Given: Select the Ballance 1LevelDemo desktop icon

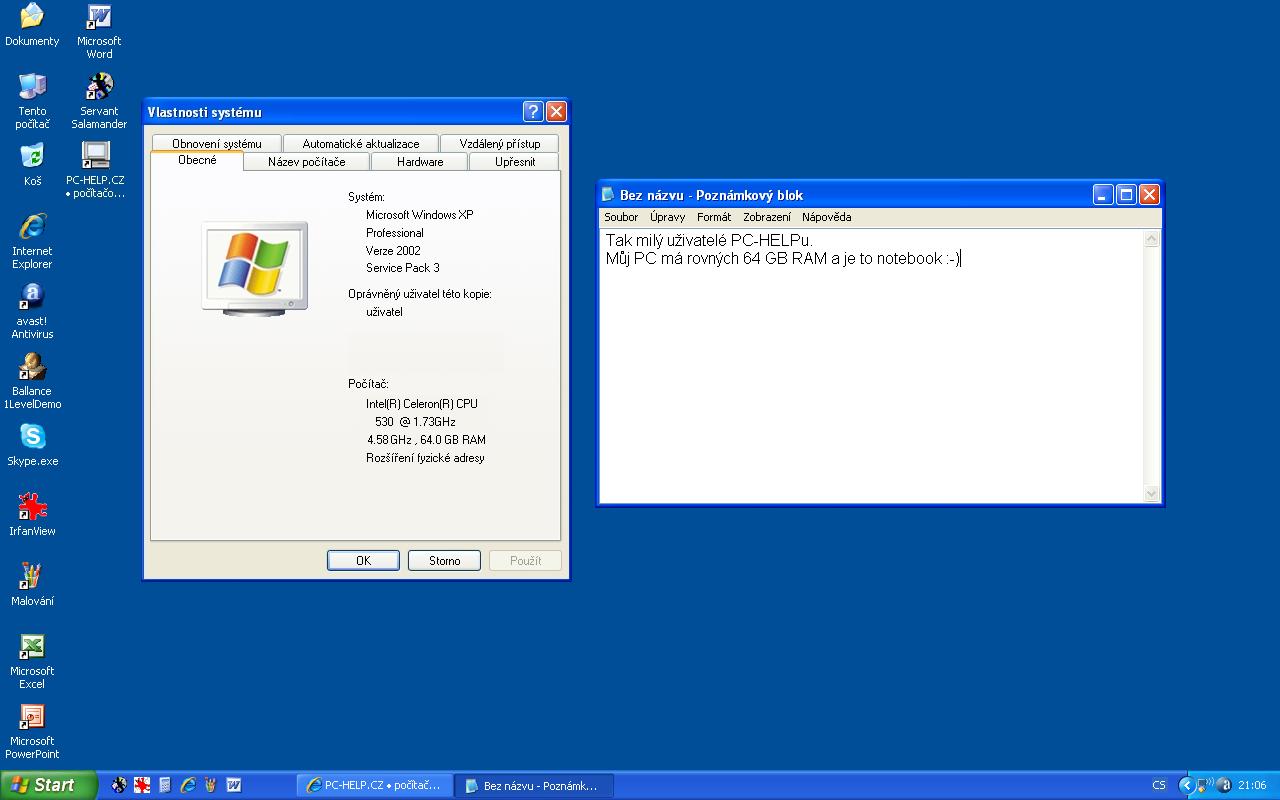Looking at the screenshot, I should (32, 382).
